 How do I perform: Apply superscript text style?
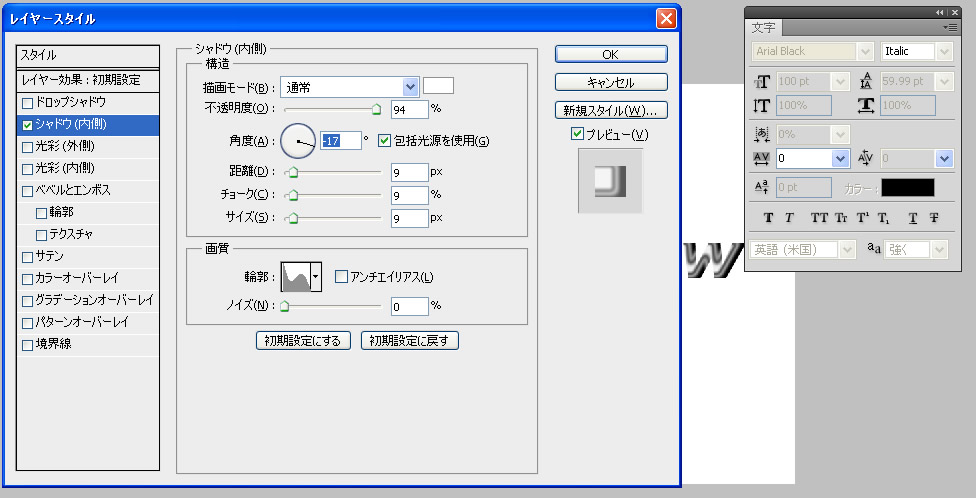point(863,218)
